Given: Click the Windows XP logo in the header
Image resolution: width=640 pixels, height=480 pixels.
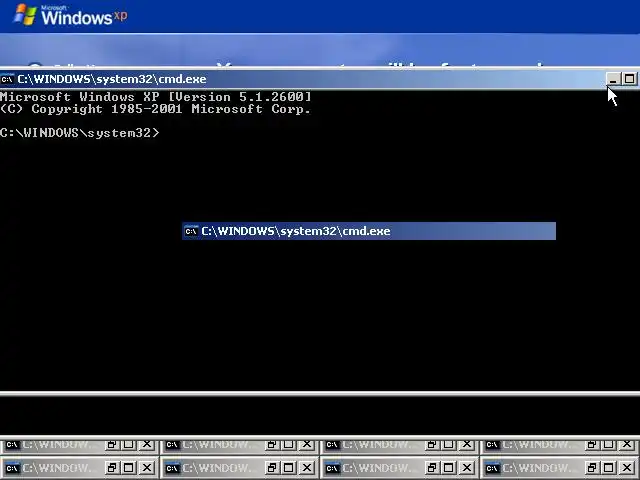Looking at the screenshot, I should (x=70, y=15).
